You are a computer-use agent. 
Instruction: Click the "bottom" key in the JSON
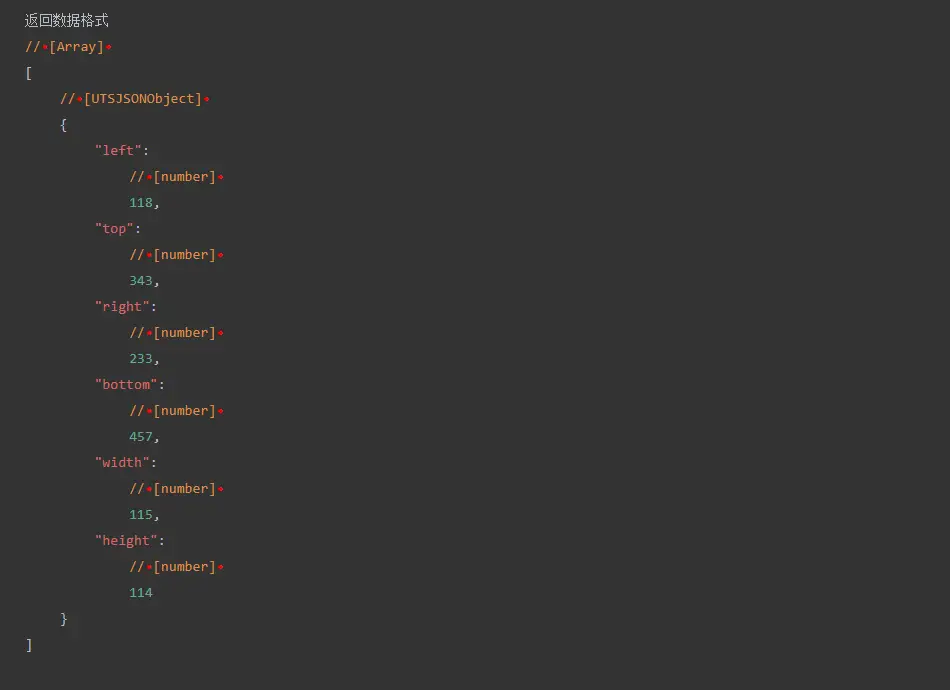coord(126,385)
